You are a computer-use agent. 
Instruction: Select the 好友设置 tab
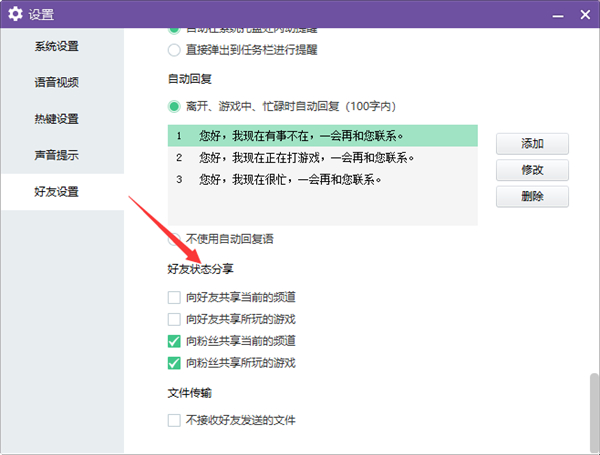pos(56,191)
